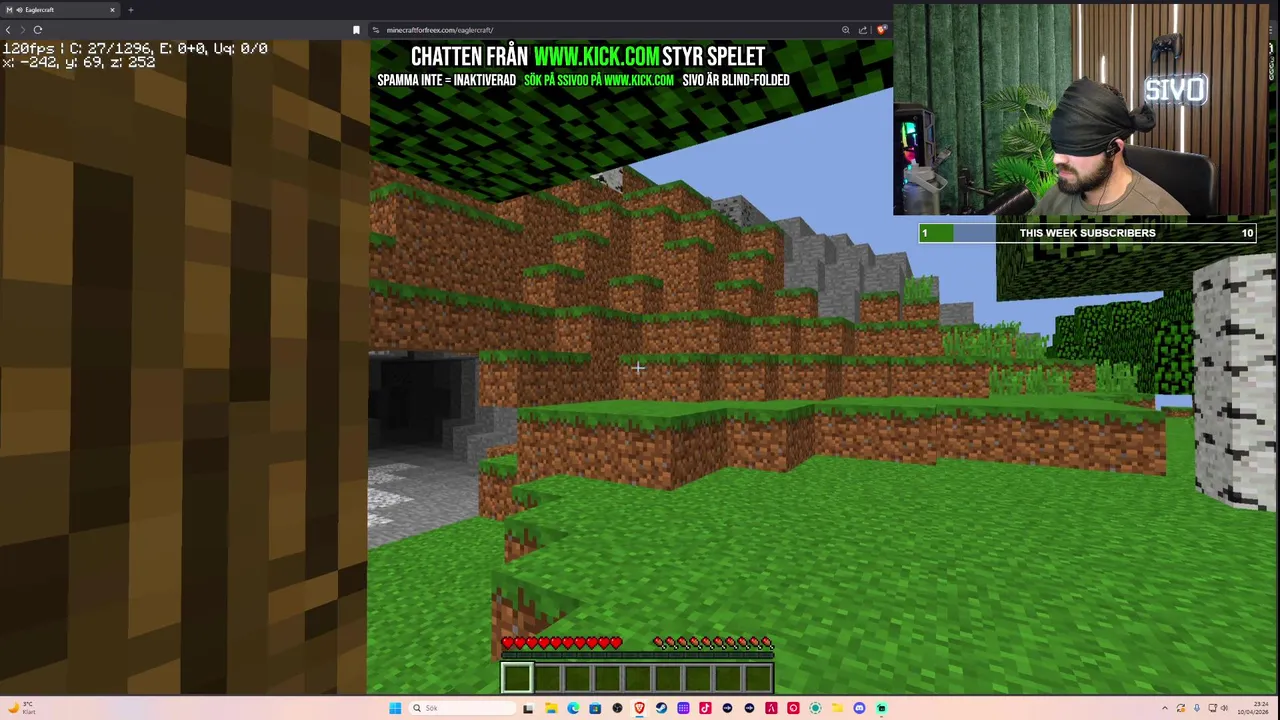Click the SIVO neon sign in webcam
1280x720 pixels.
coord(1176,90)
